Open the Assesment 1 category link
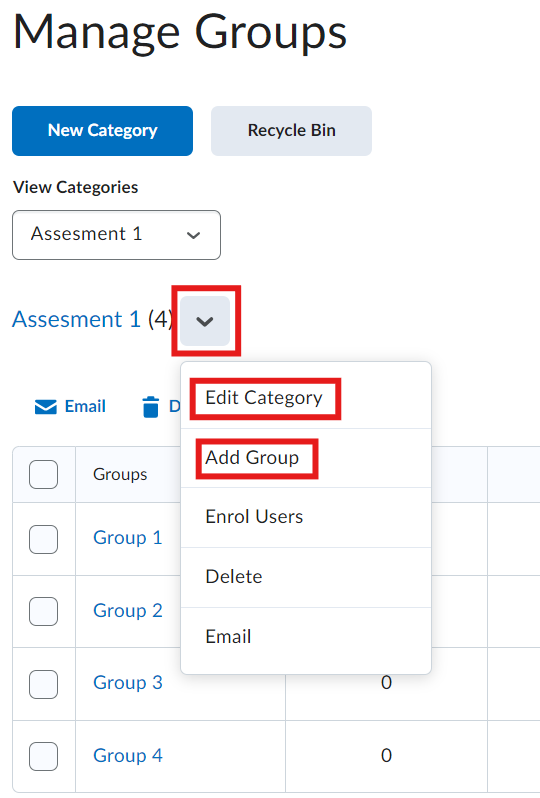This screenshot has width=540, height=798. 76,320
